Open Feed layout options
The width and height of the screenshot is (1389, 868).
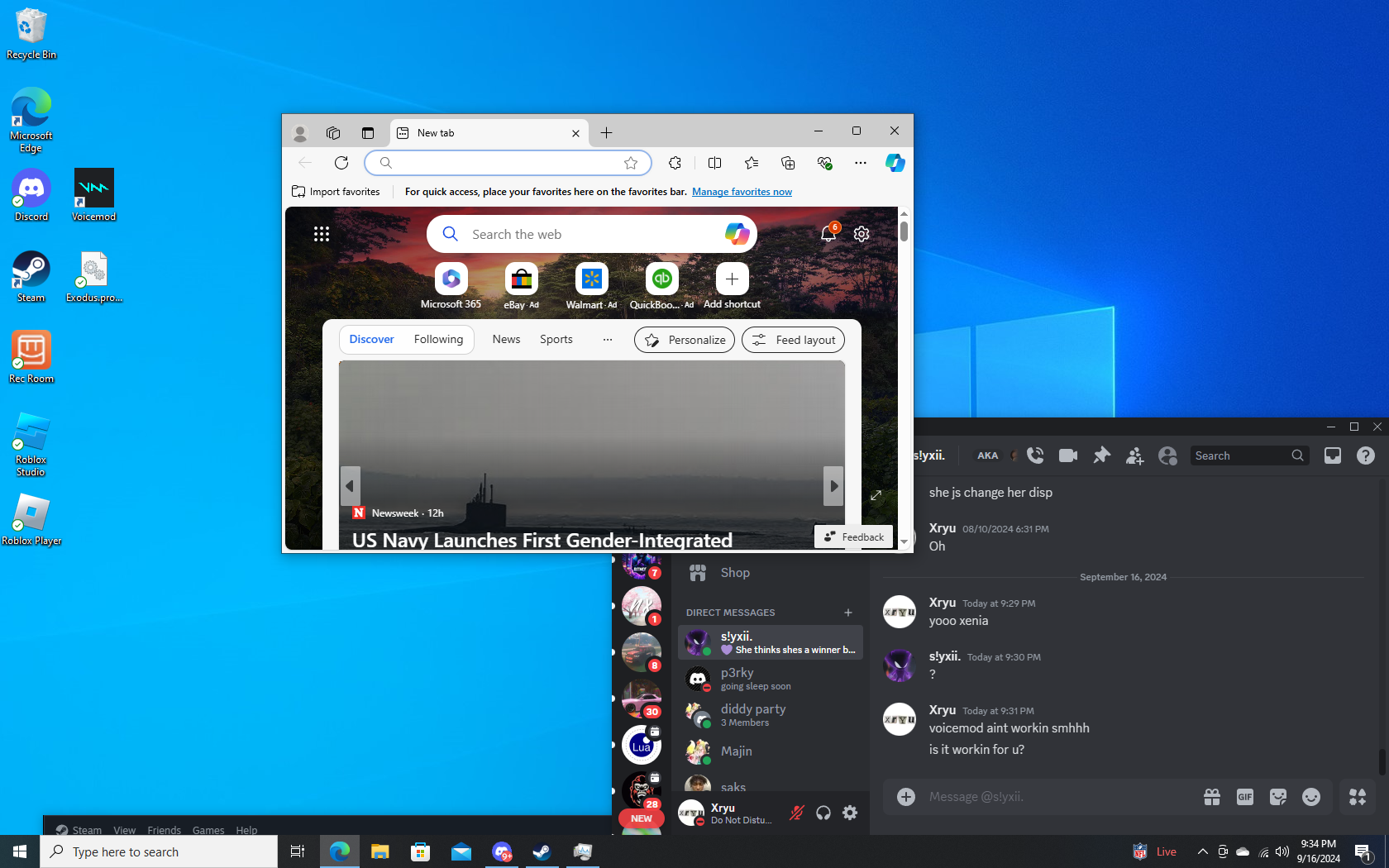pyautogui.click(x=794, y=340)
